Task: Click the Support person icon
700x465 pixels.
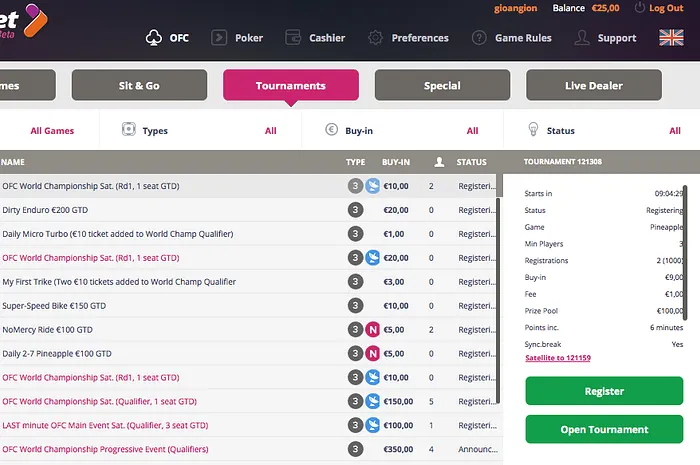Action: tap(582, 38)
